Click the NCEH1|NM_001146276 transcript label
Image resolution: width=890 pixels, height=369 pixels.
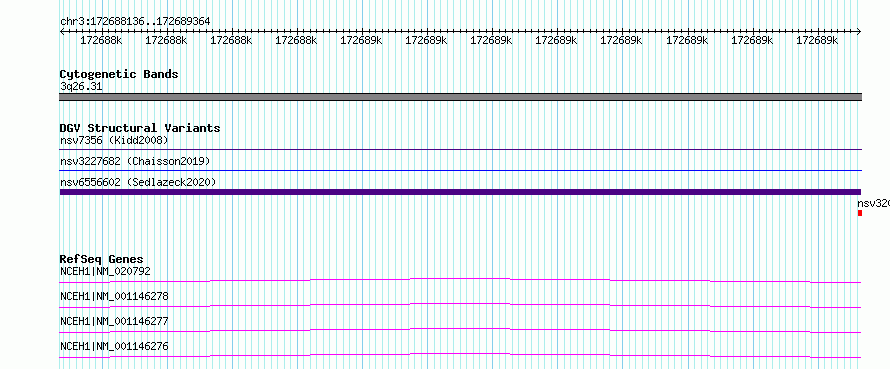(114, 346)
